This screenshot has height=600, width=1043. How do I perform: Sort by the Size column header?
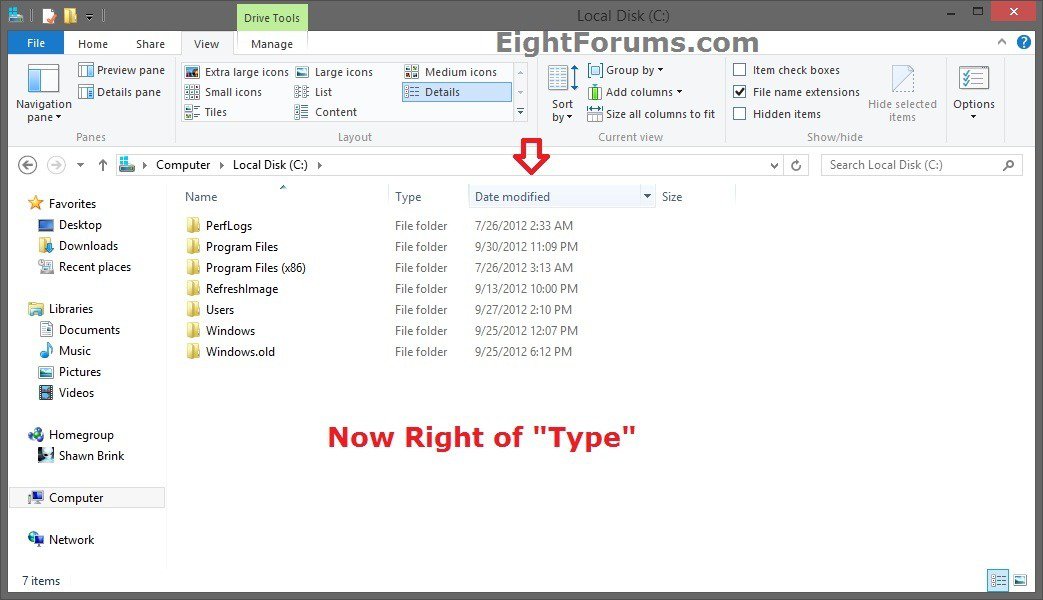[696, 197]
